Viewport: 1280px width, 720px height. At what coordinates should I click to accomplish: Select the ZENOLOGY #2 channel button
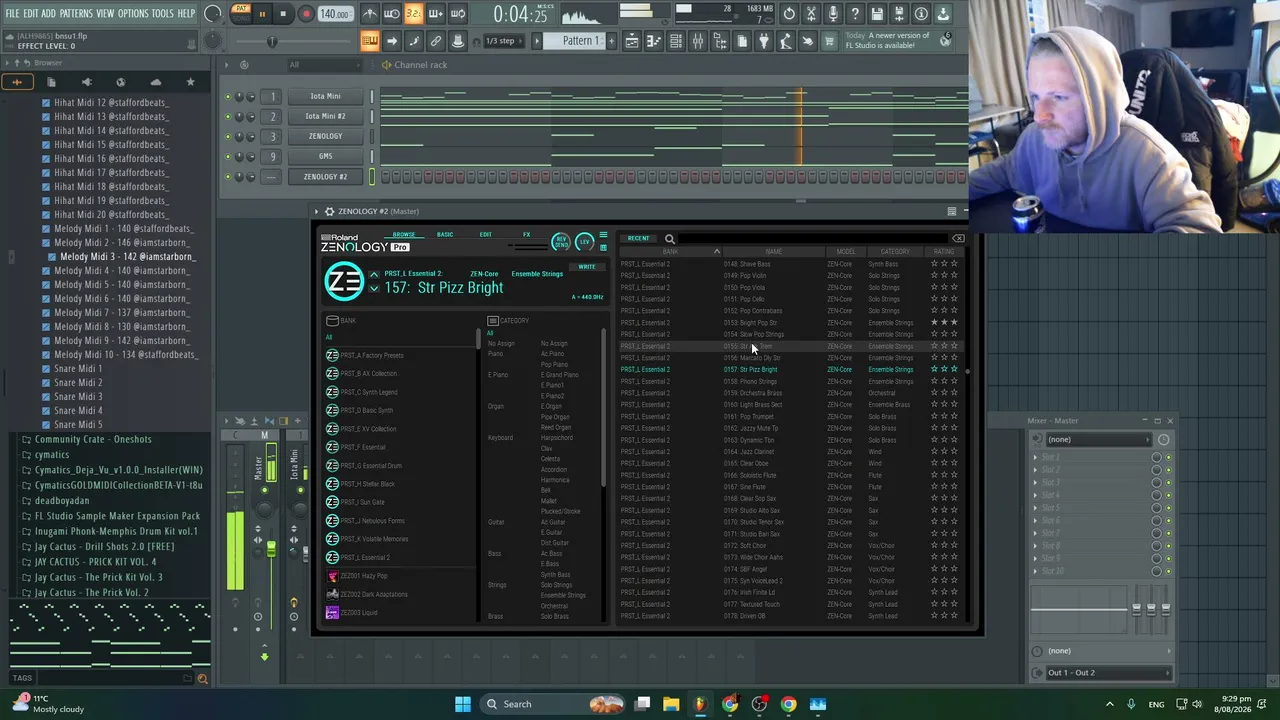[x=325, y=177]
